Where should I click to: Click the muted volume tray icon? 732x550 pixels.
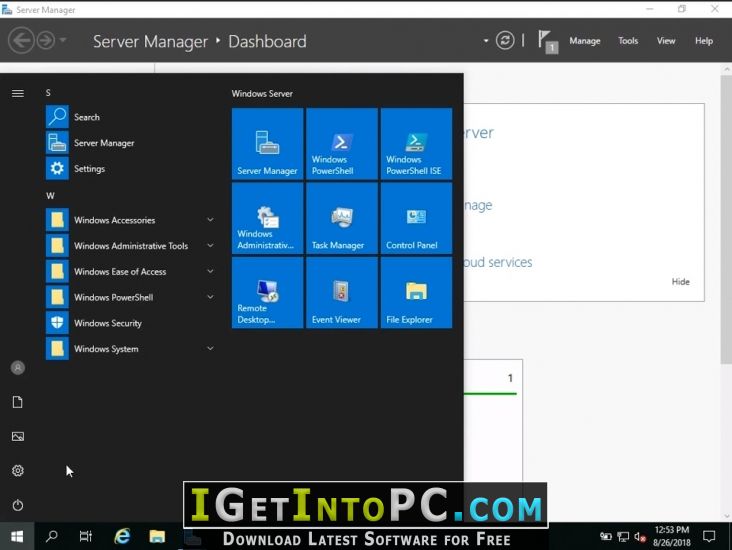(640, 537)
